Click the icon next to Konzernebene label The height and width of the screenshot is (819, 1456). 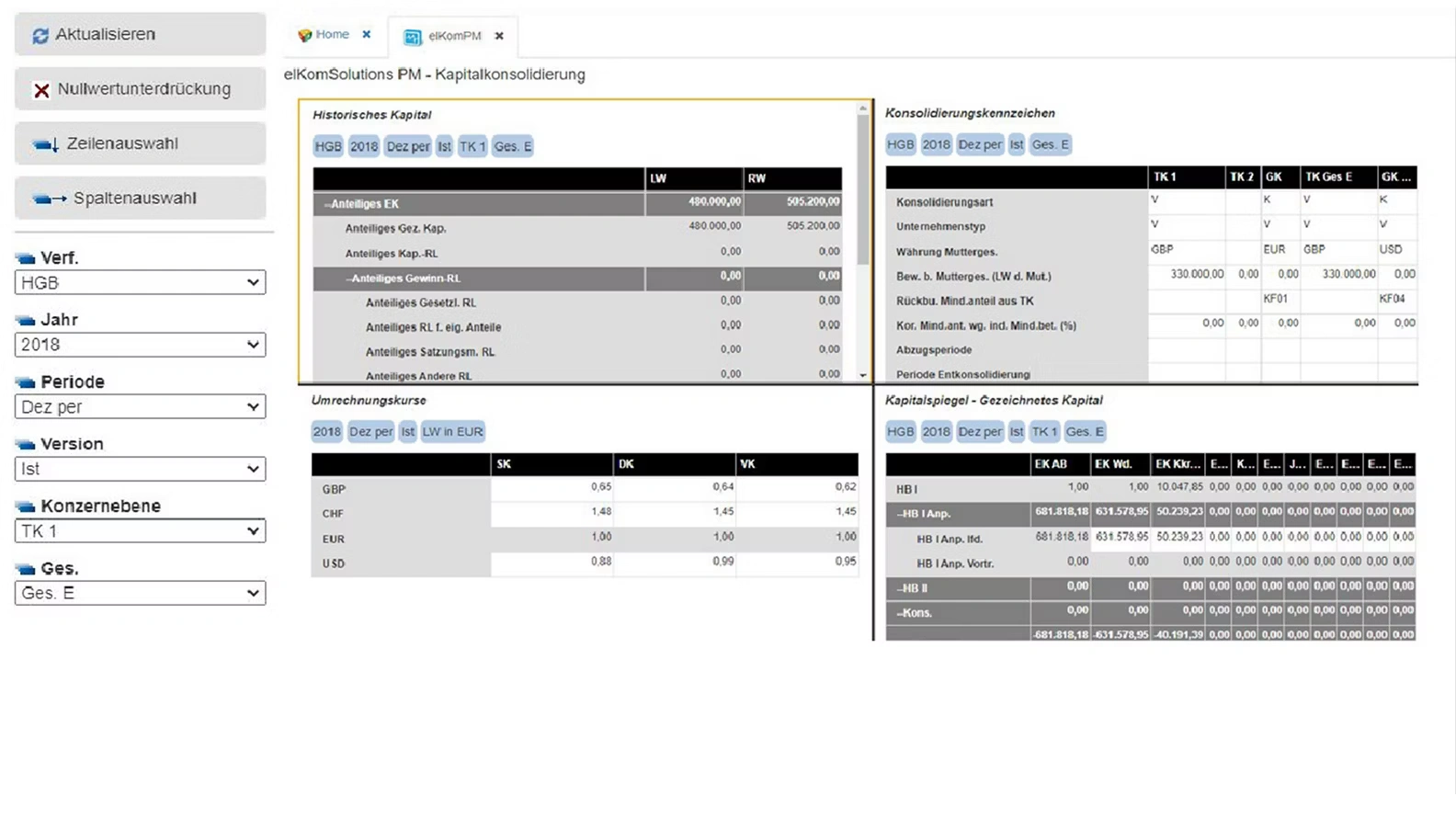coord(26,506)
